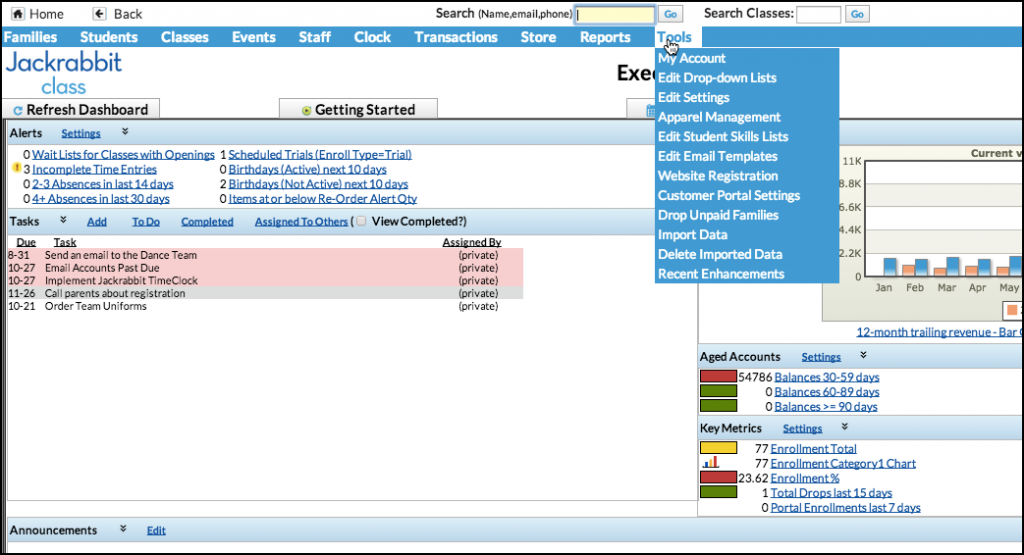Select Delete Imported Data menu item
This screenshot has height=555, width=1024.
[720, 254]
